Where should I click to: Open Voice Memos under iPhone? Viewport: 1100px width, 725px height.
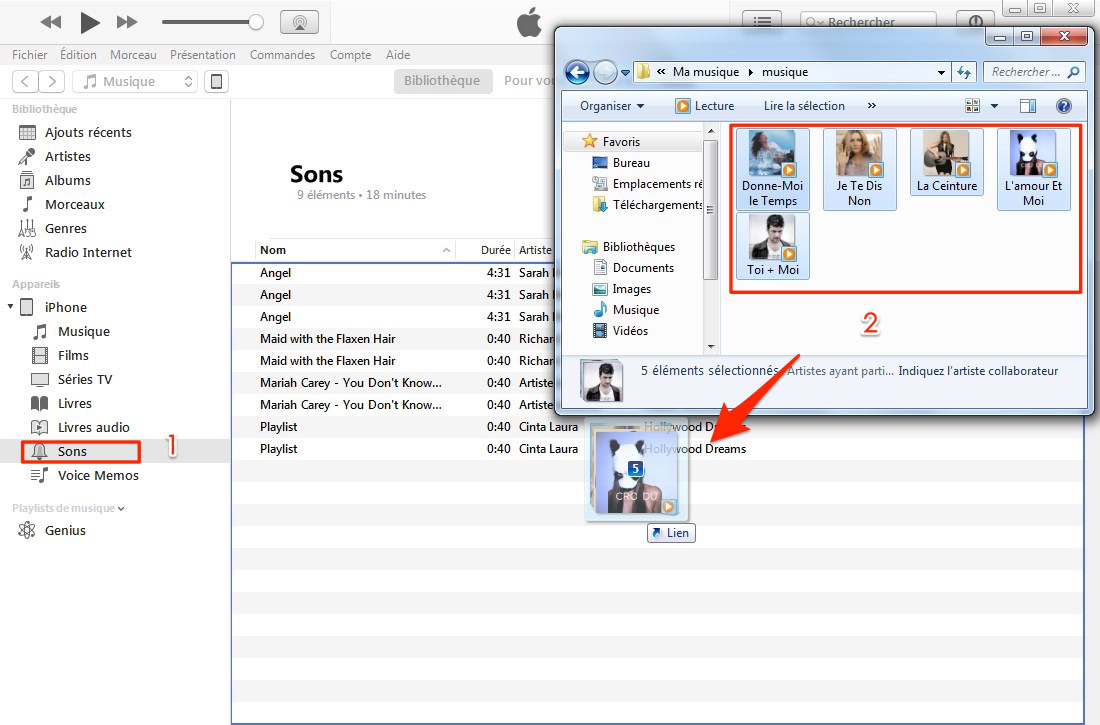tap(98, 475)
